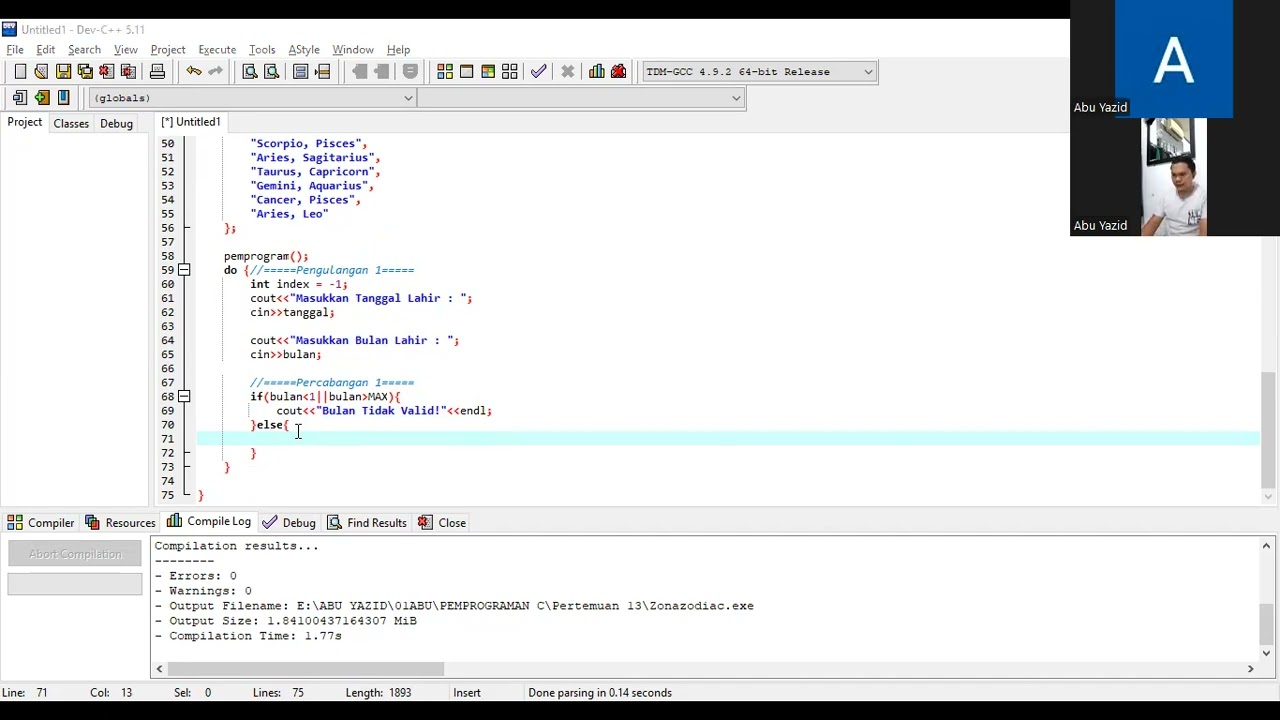Click the Goto Line toolbar icon
This screenshot has height=720, width=1280.
[322, 71]
